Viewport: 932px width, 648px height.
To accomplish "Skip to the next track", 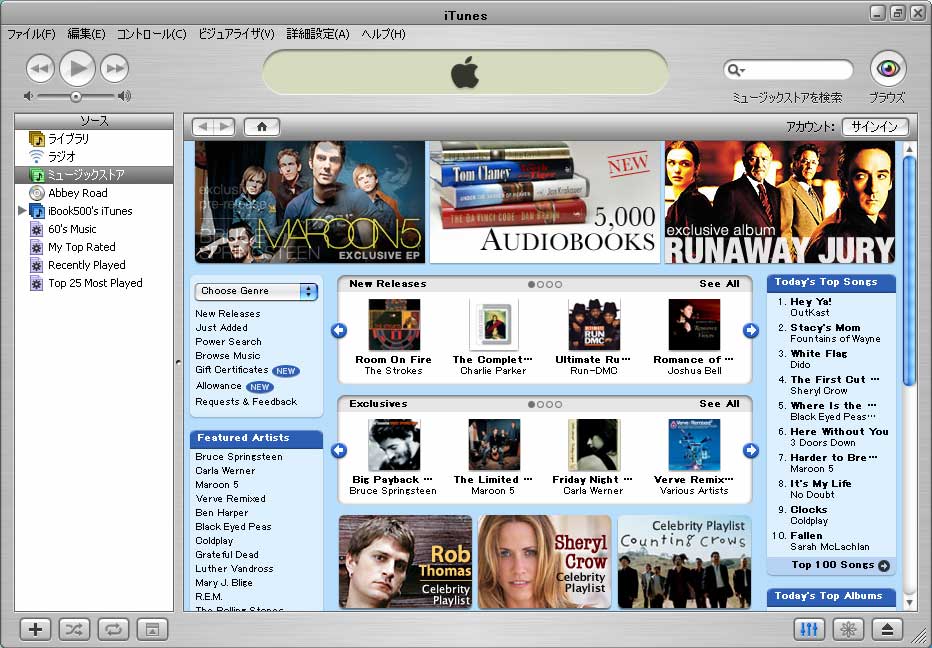I will (x=115, y=68).
